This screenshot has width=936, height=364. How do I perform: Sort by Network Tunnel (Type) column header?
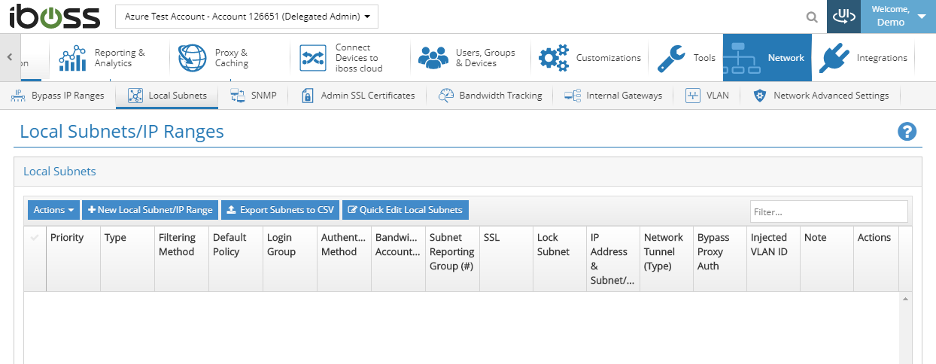tap(666, 258)
